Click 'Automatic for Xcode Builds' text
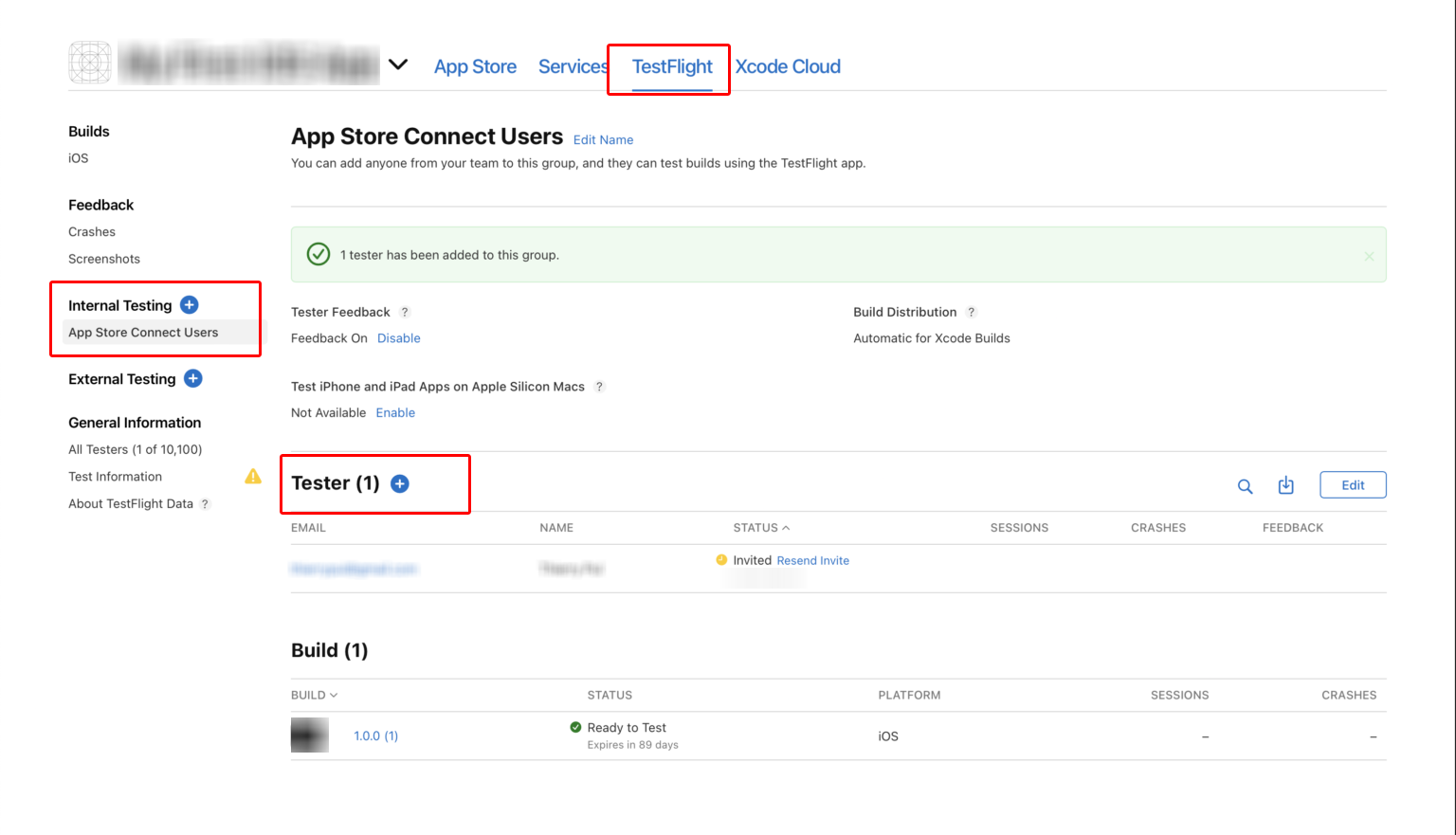 (932, 338)
